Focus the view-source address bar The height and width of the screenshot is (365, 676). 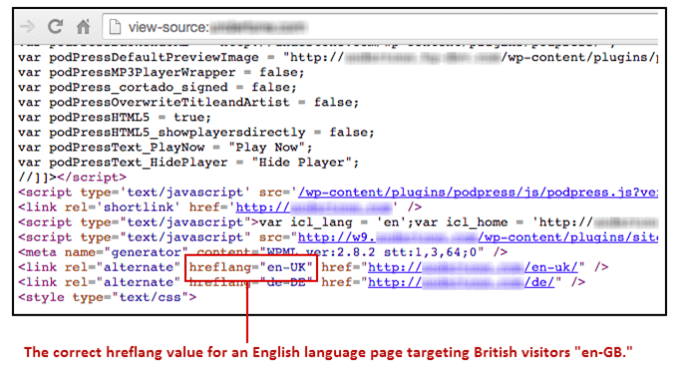coord(379,27)
